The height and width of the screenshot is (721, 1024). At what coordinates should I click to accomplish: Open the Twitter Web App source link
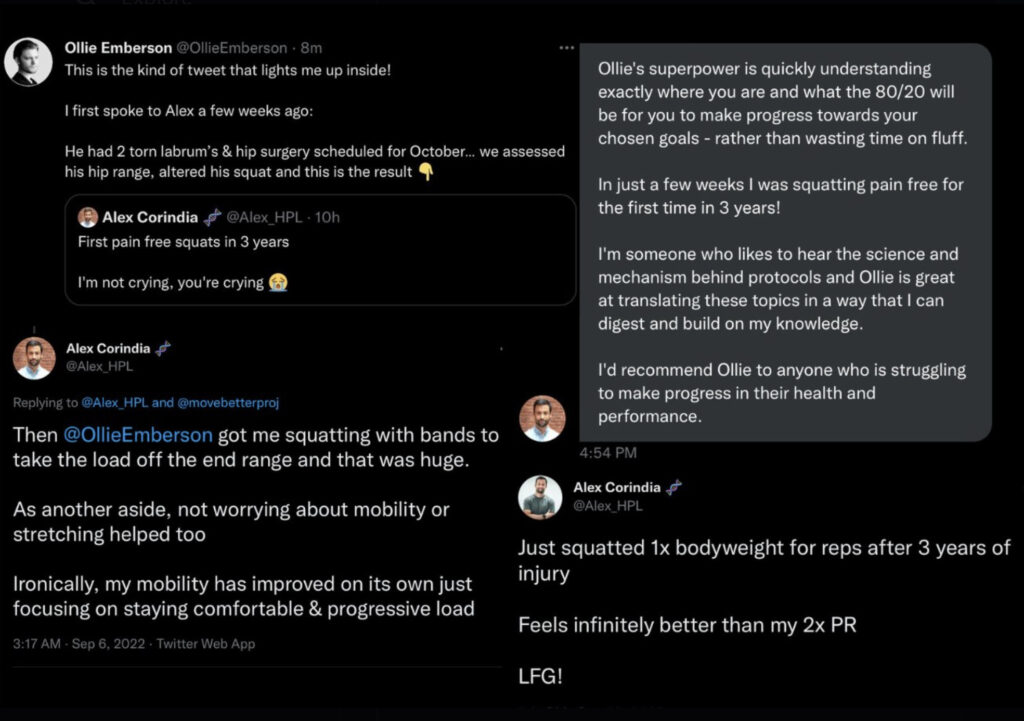click(x=206, y=643)
